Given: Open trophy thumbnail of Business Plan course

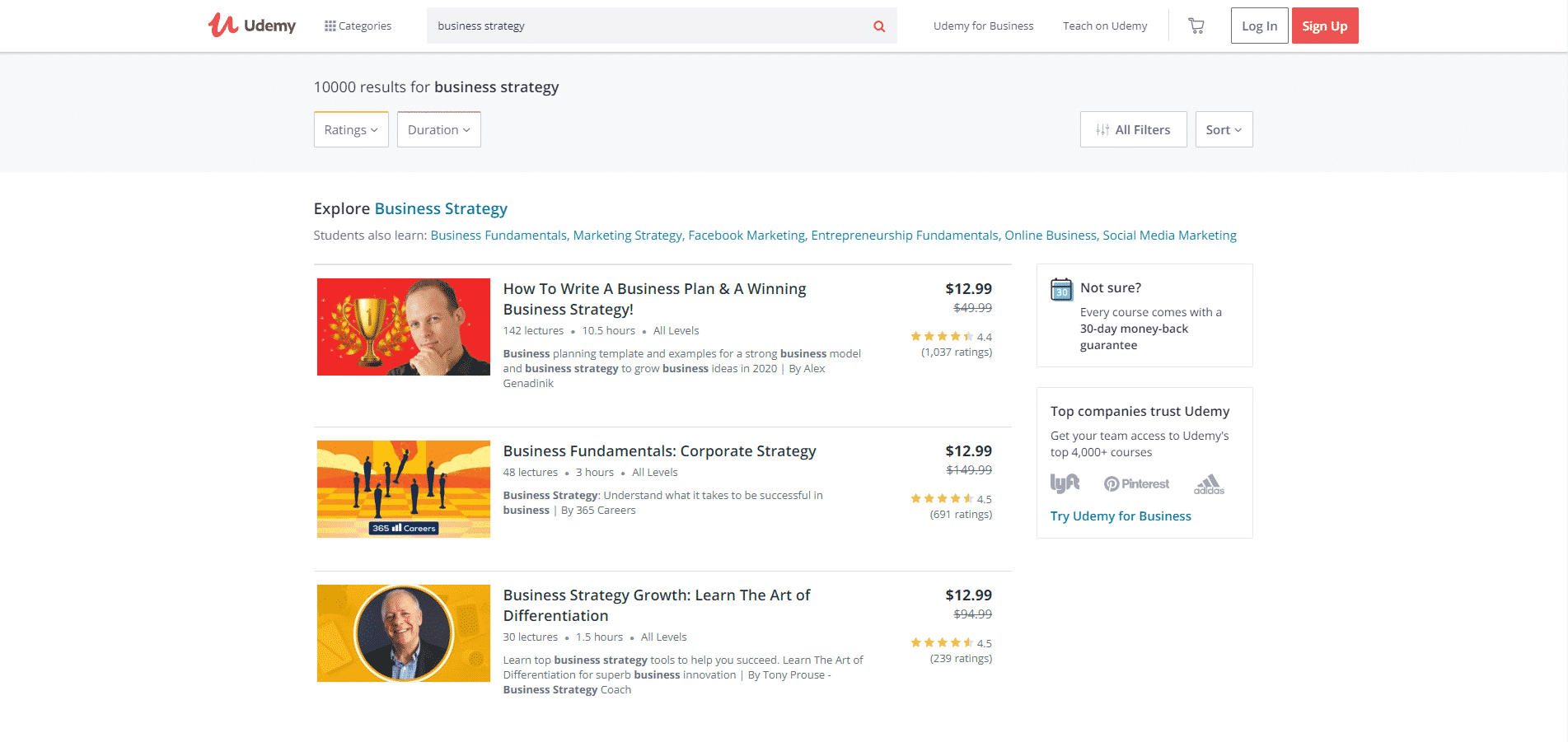Looking at the screenshot, I should pyautogui.click(x=404, y=327).
